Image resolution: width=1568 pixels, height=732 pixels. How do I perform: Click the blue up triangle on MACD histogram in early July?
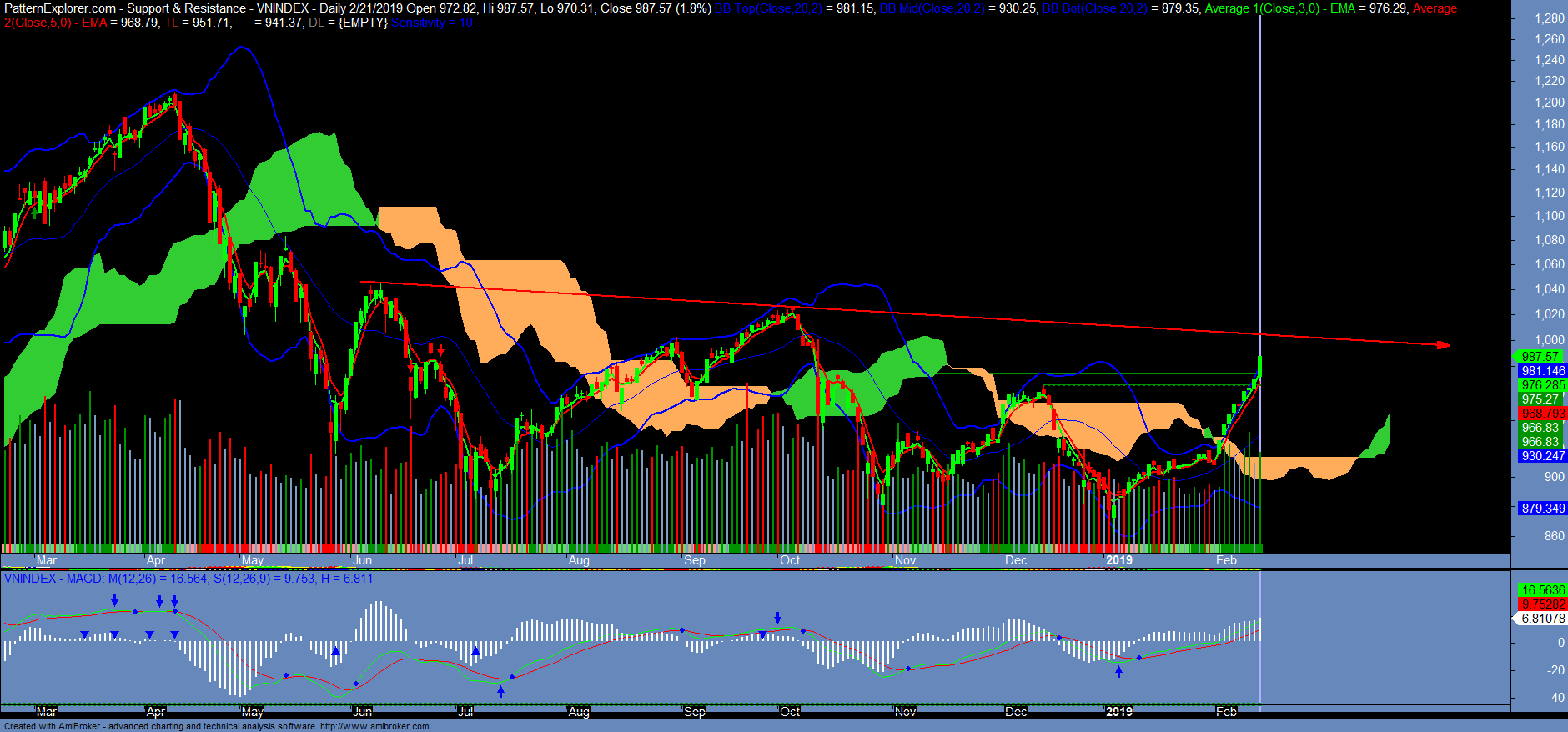[475, 651]
